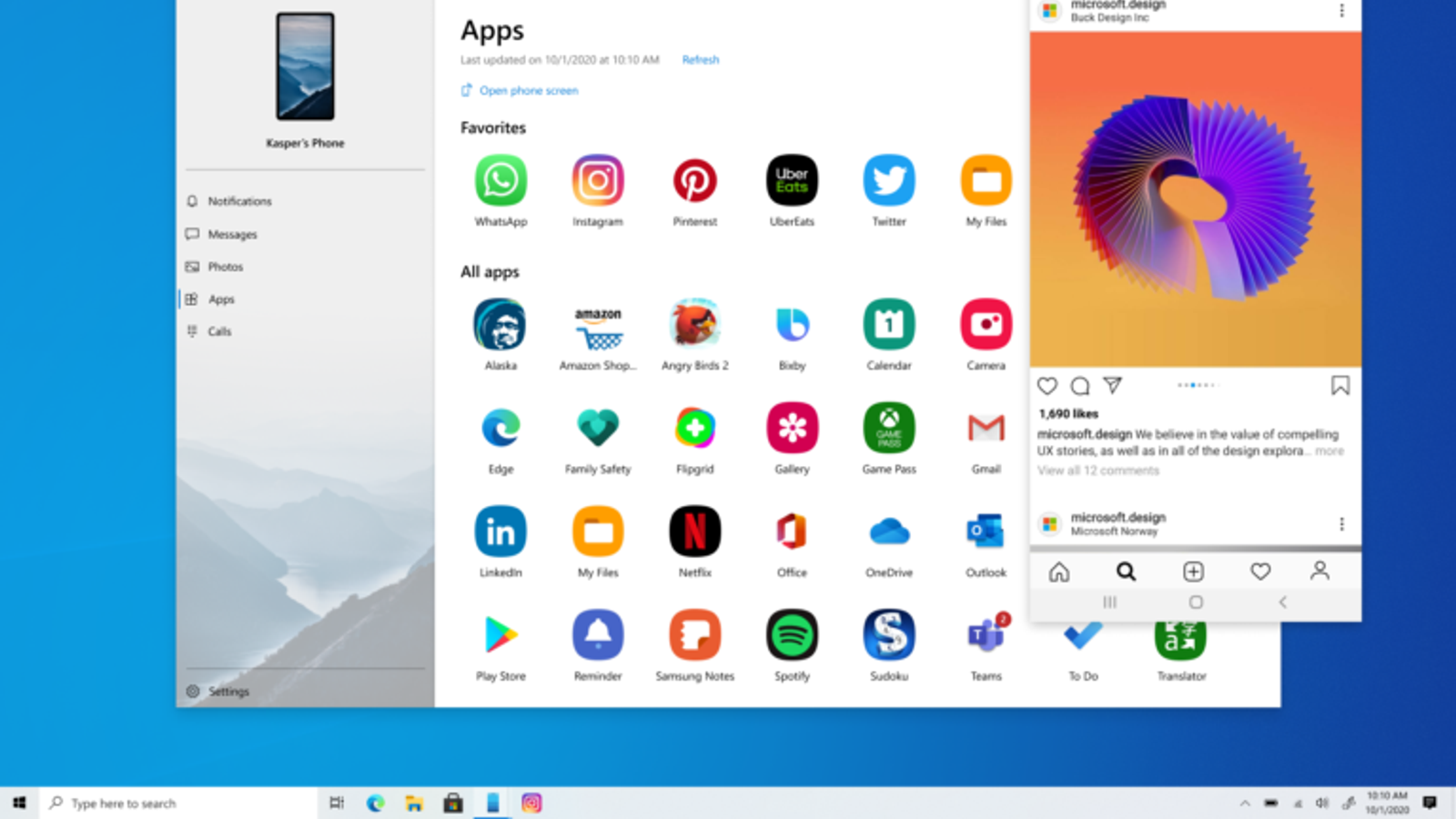1456x819 pixels.
Task: Open Microsoft Store from the taskbar
Action: pyautogui.click(x=453, y=803)
